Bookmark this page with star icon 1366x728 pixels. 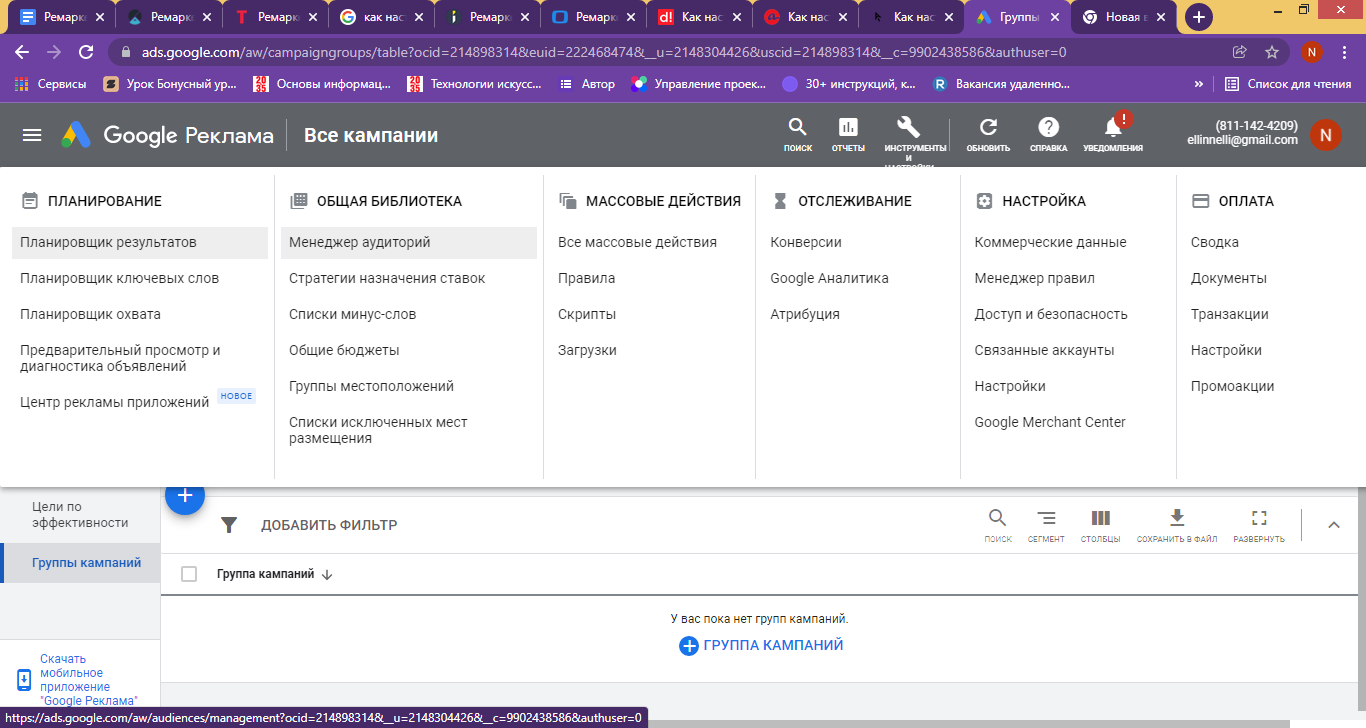click(1272, 52)
